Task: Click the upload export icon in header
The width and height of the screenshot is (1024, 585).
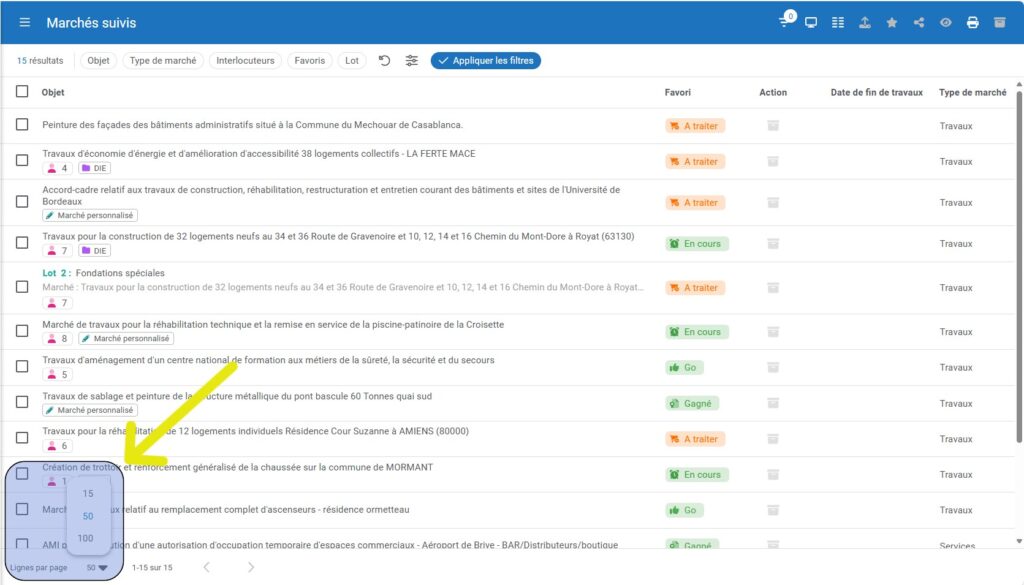Action: [x=865, y=22]
